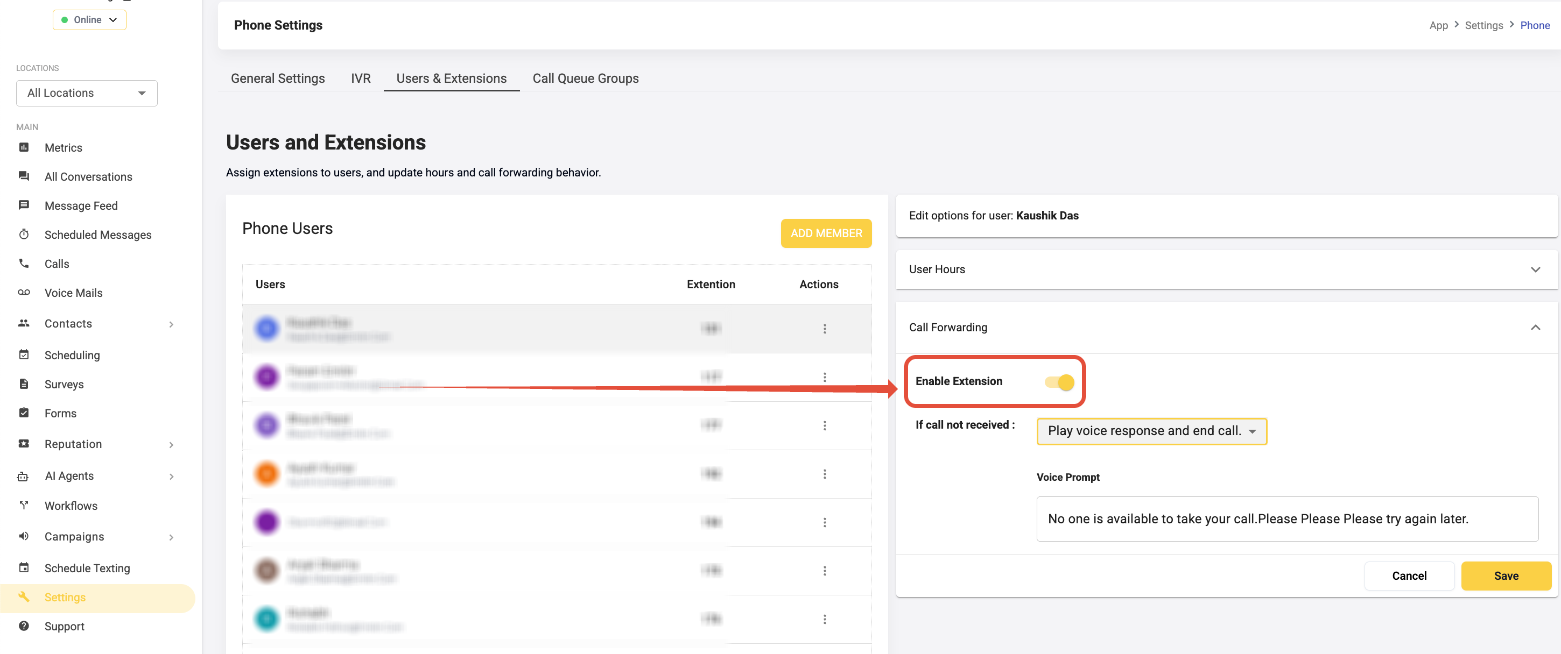Click the Add Member button

click(x=826, y=233)
